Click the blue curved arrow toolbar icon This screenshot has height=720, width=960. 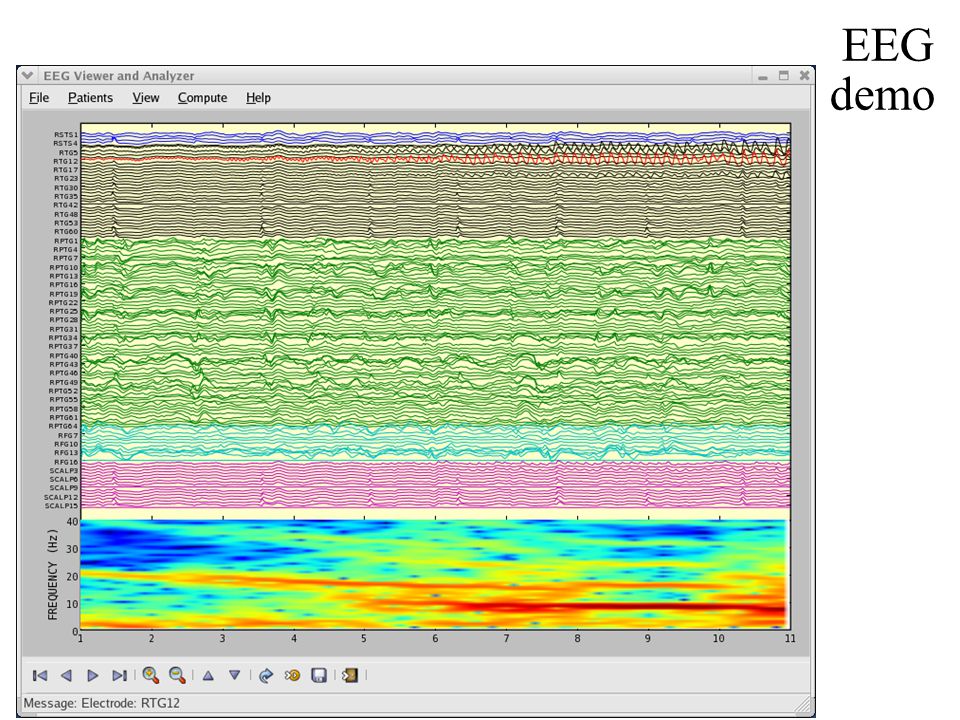pyautogui.click(x=266, y=675)
